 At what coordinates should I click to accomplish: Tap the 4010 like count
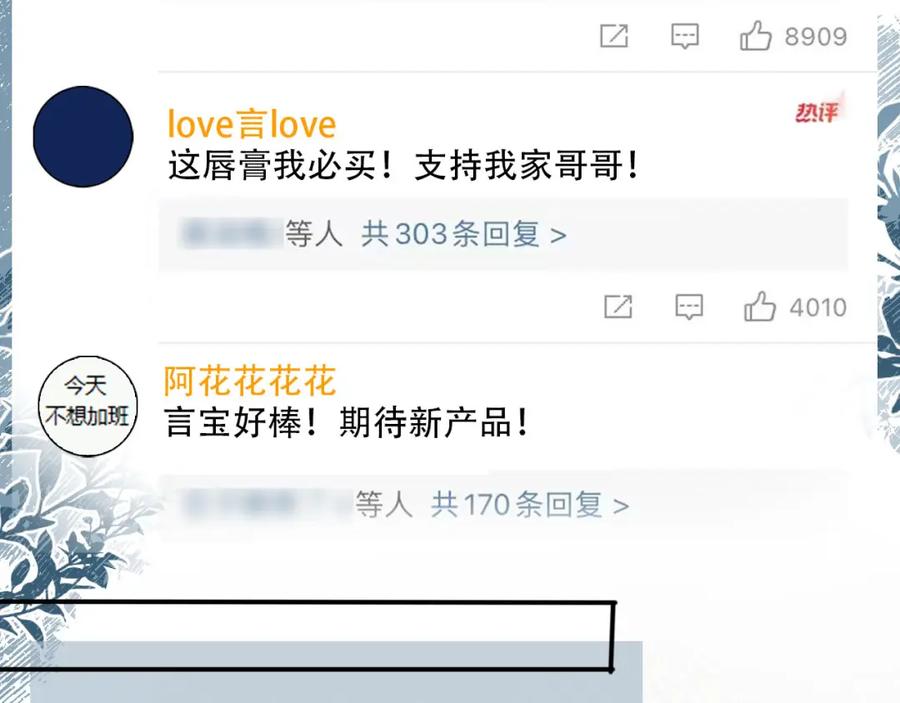point(818,308)
